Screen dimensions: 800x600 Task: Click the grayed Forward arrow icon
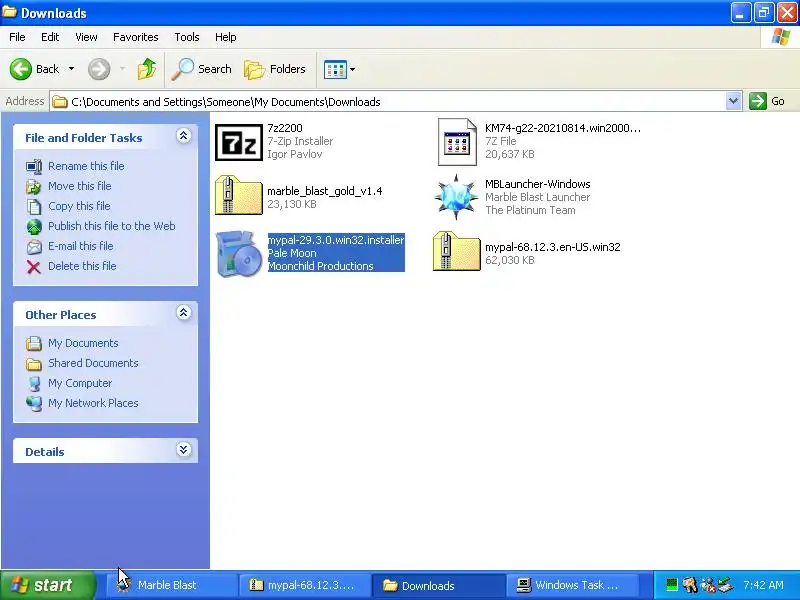point(99,69)
